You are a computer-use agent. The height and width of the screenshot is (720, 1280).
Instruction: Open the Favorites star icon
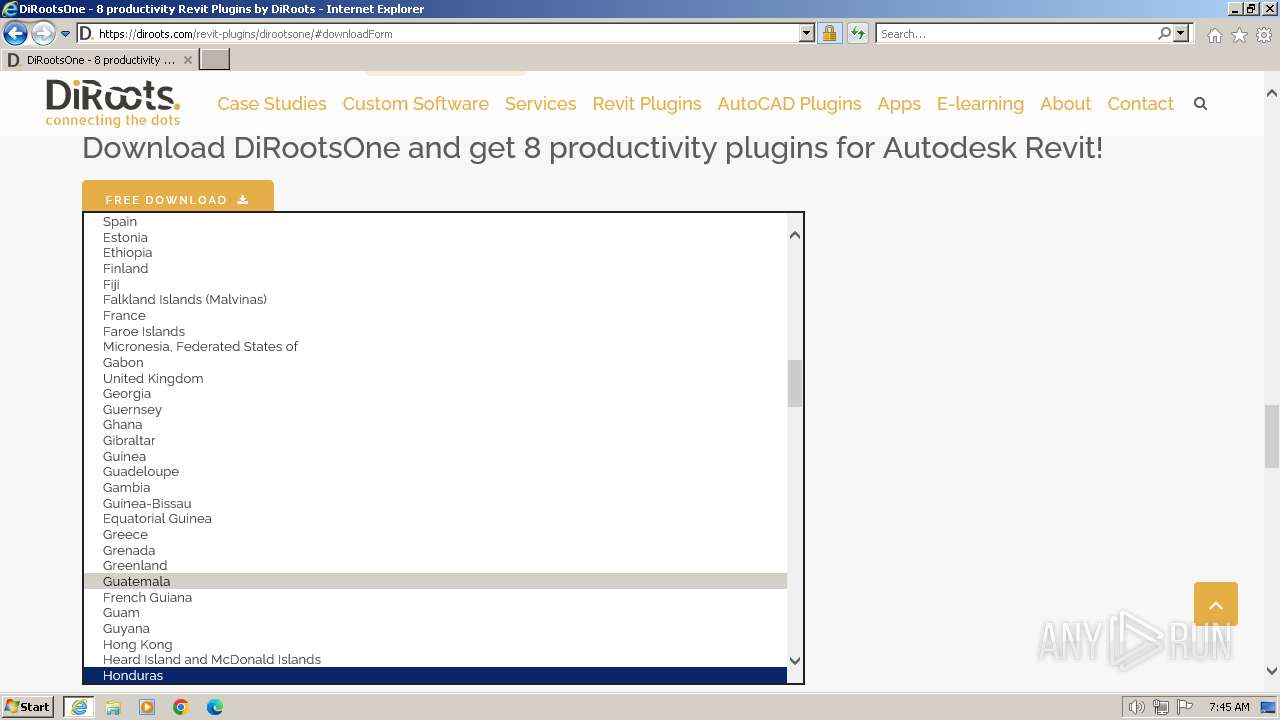[1239, 35]
